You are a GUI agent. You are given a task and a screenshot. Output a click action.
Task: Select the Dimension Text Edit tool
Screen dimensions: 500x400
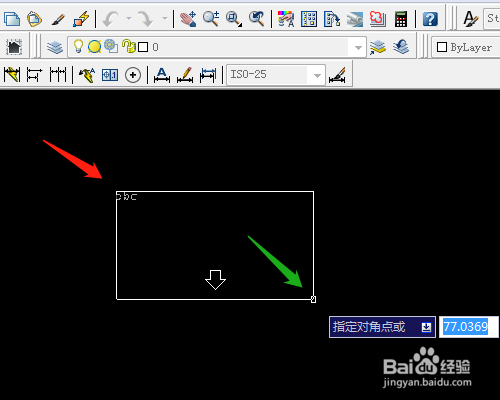point(185,75)
